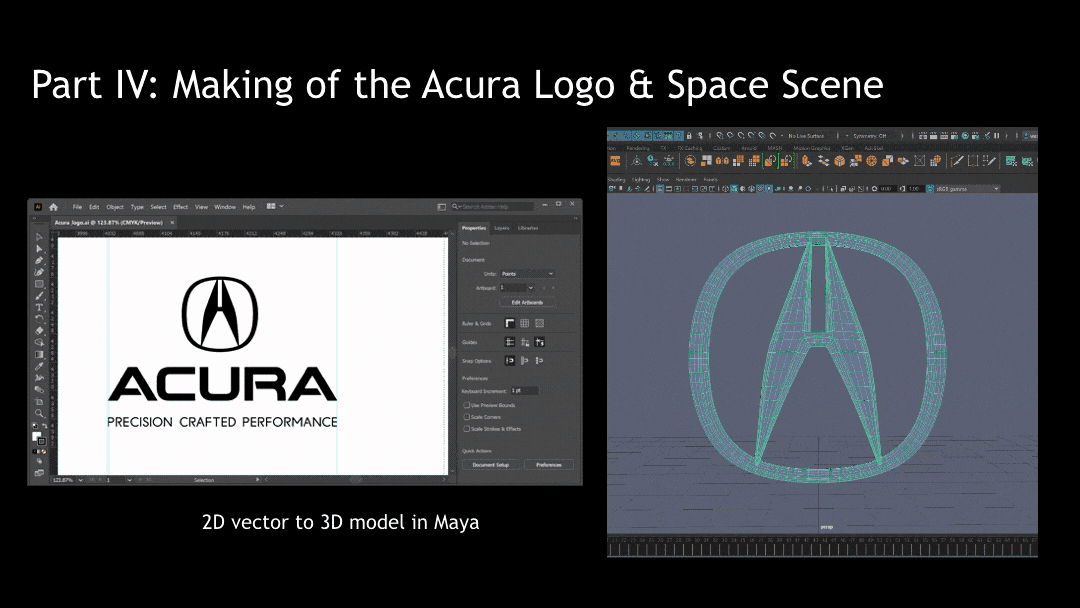Open the Maya Motion Graphics shelf tab
Viewport: 1080px width, 608px height.
coord(811,148)
